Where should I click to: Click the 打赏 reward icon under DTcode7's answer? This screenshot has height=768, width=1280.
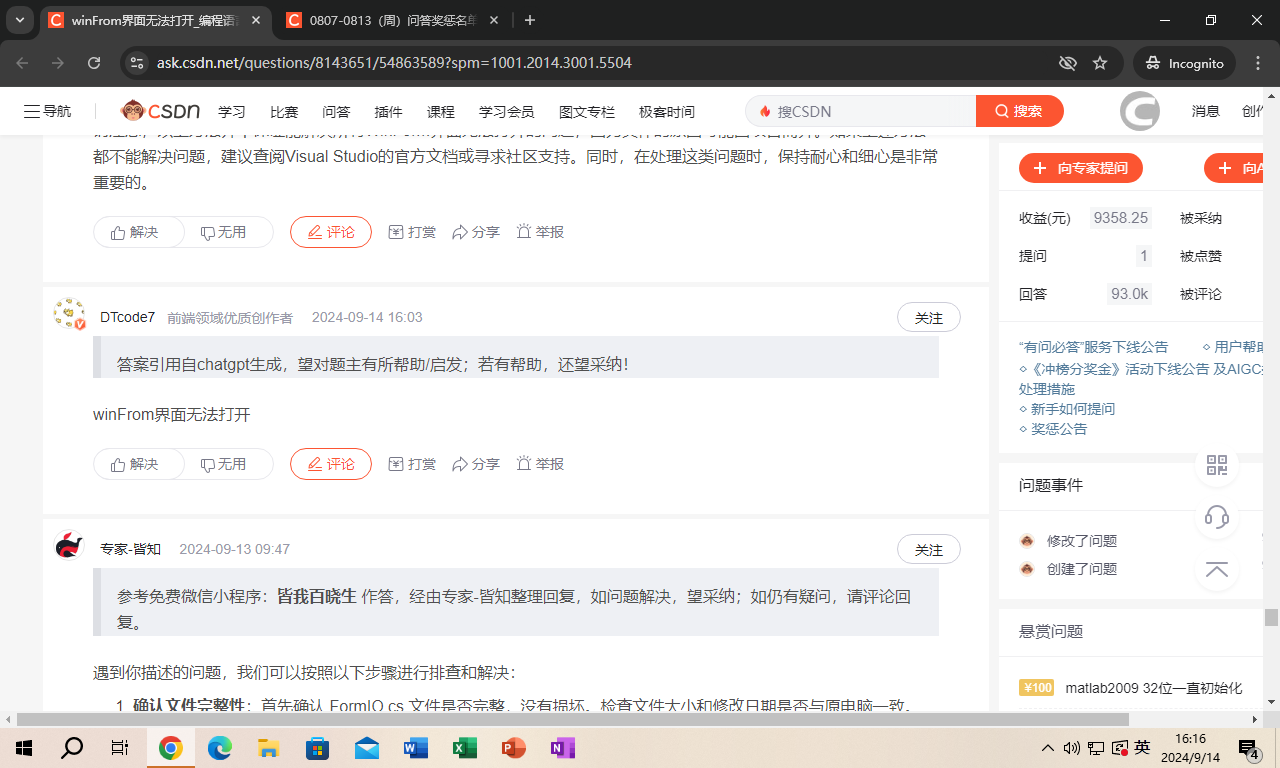pos(411,463)
